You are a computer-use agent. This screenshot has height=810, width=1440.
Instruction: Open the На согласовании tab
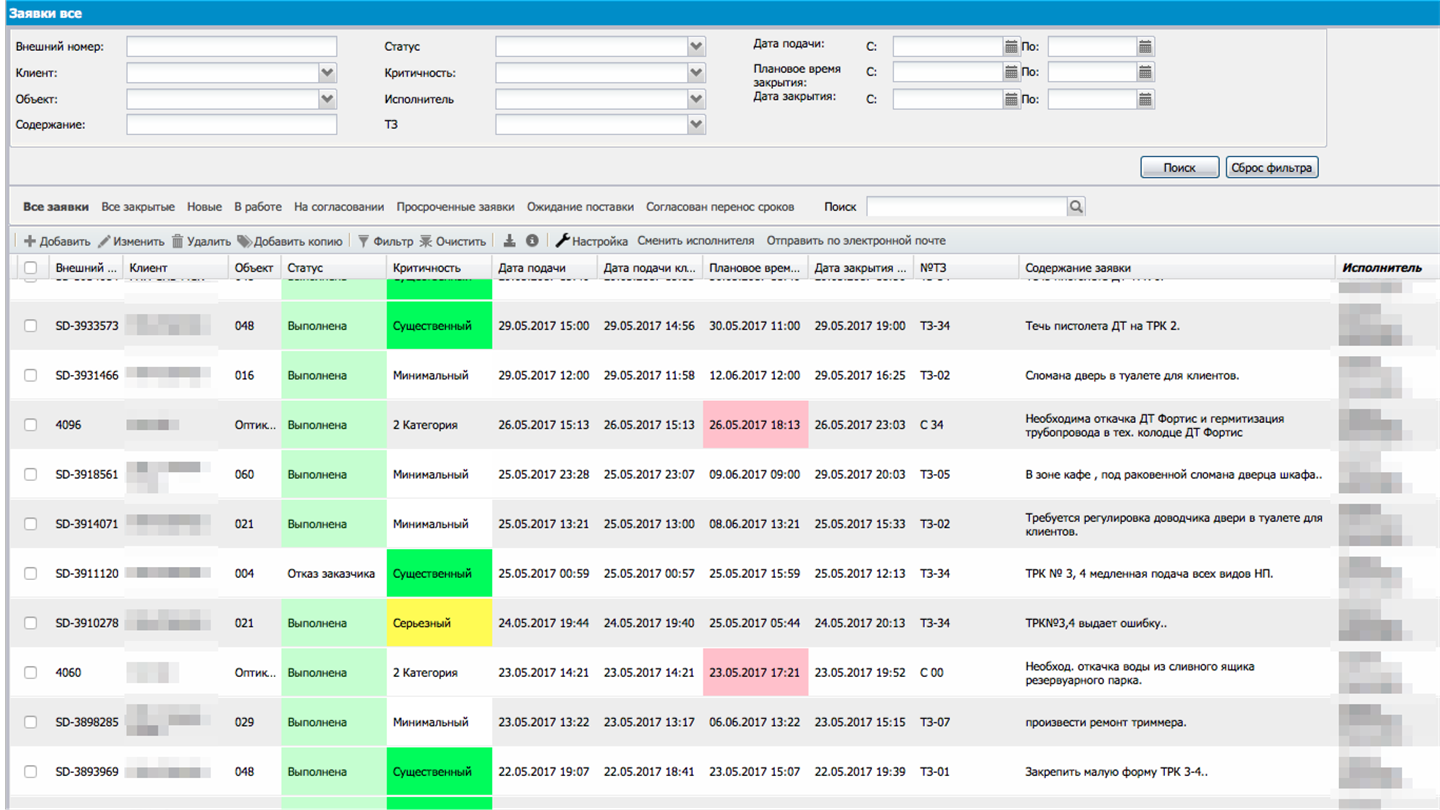(339, 207)
